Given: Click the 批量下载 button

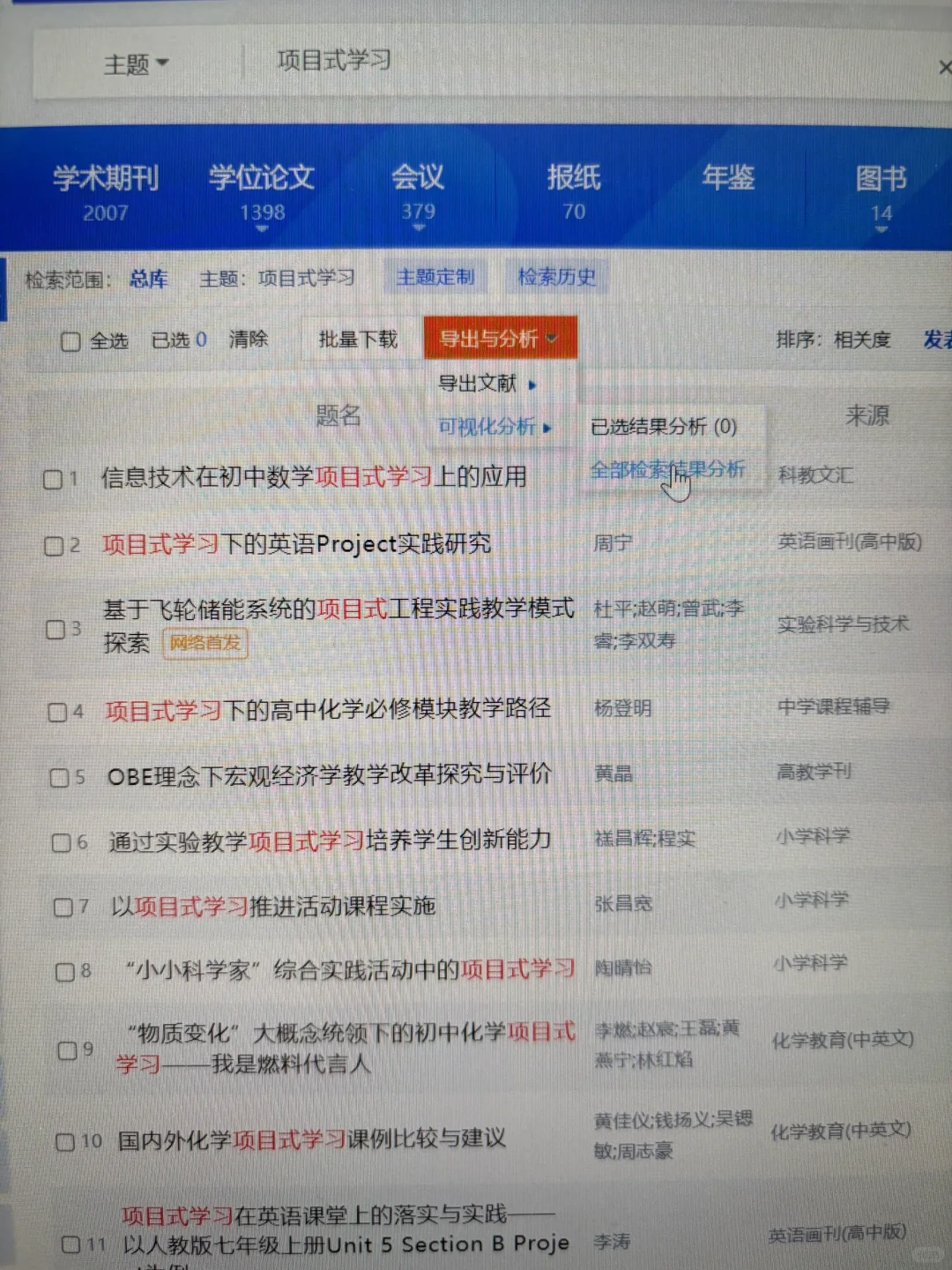Looking at the screenshot, I should (356, 338).
